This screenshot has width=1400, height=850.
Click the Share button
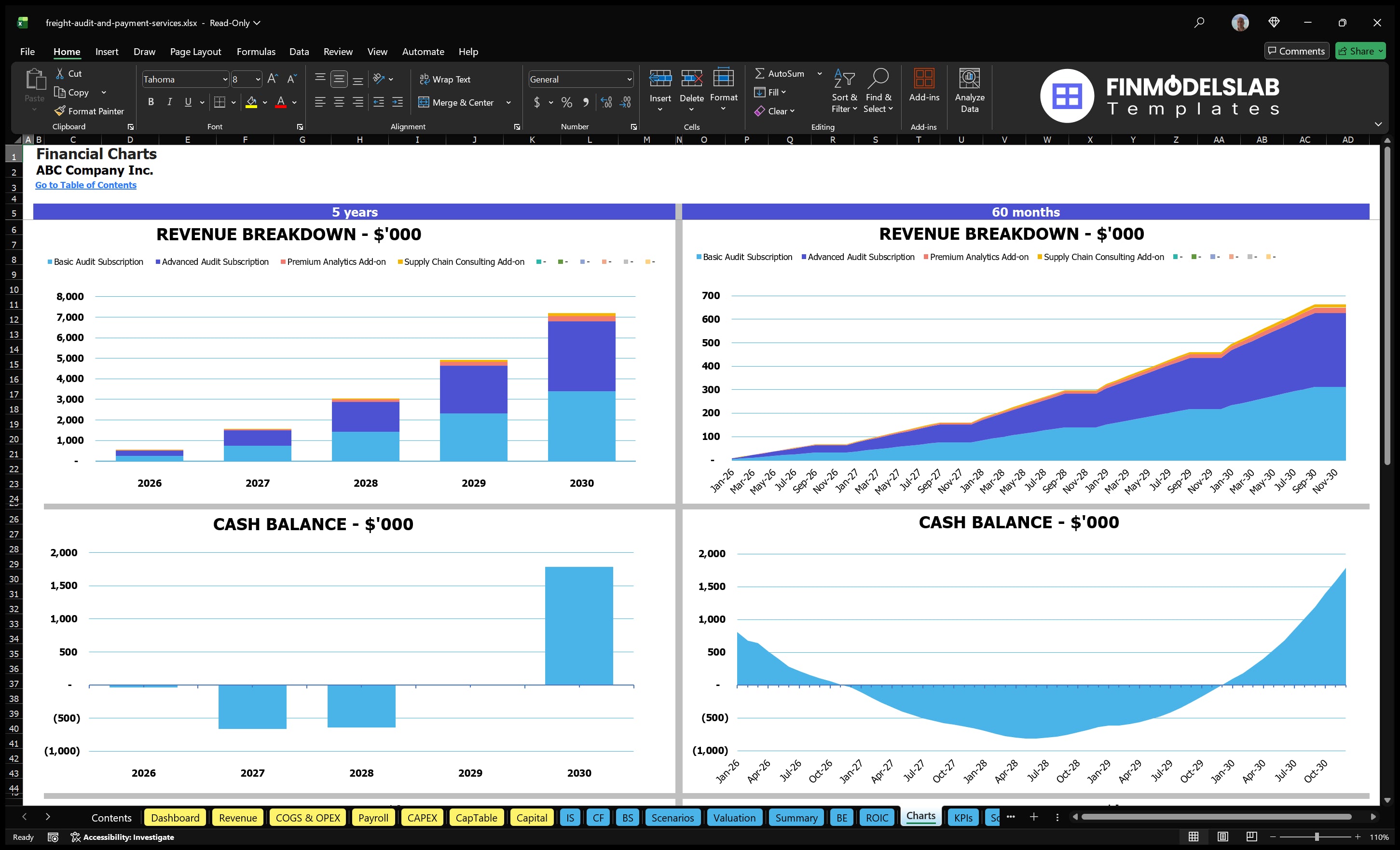pyautogui.click(x=1359, y=51)
